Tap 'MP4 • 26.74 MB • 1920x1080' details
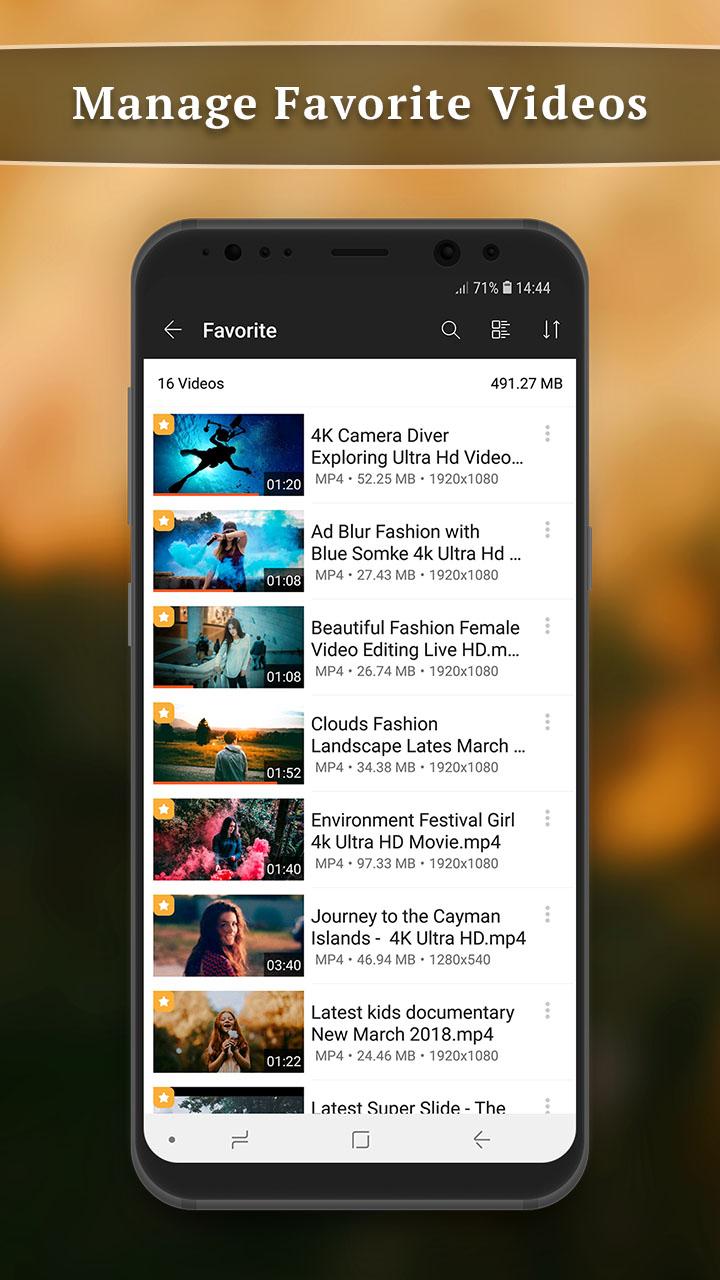720x1280 pixels. (407, 671)
